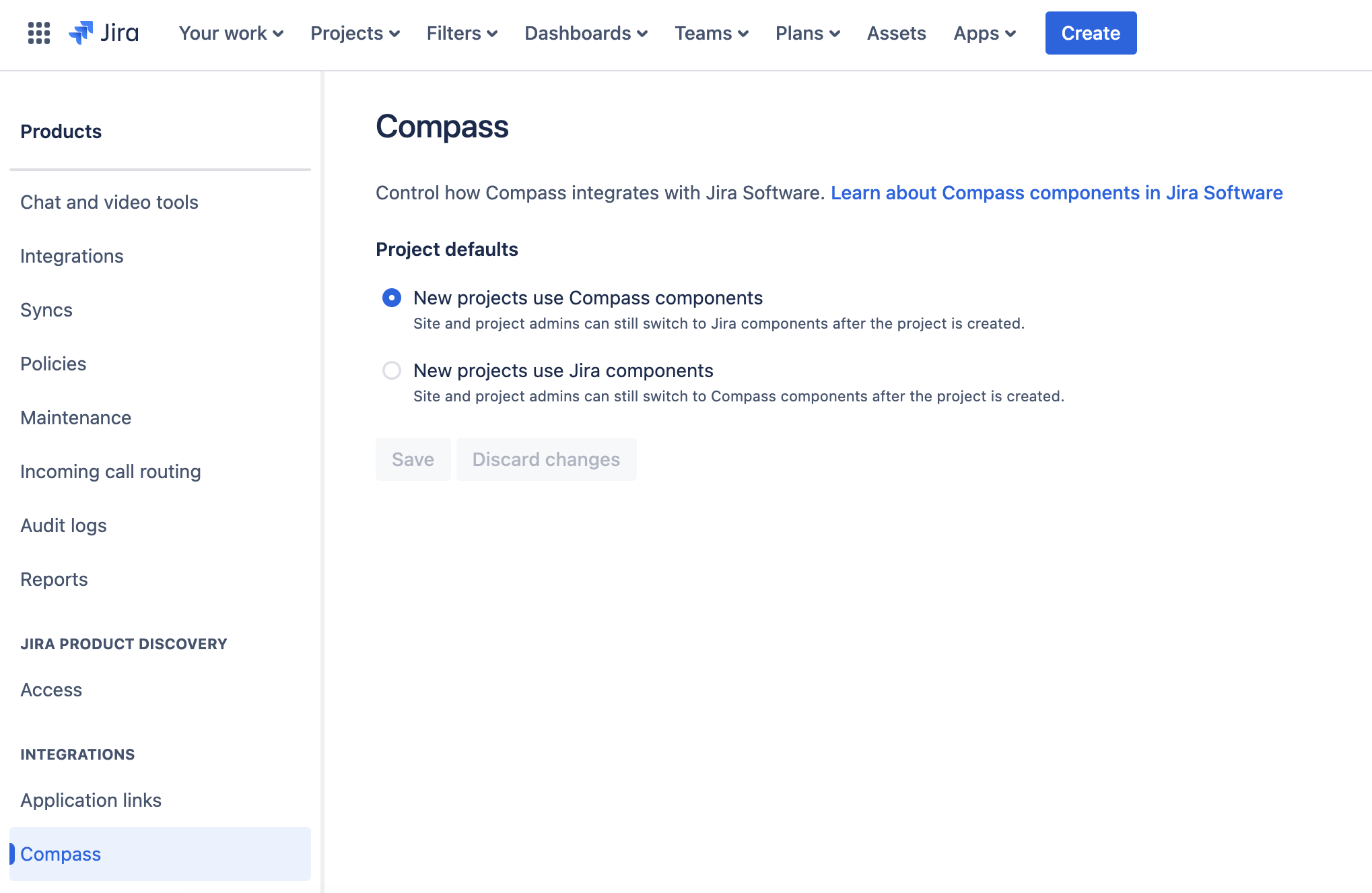Open the Filters dropdown

(x=461, y=33)
